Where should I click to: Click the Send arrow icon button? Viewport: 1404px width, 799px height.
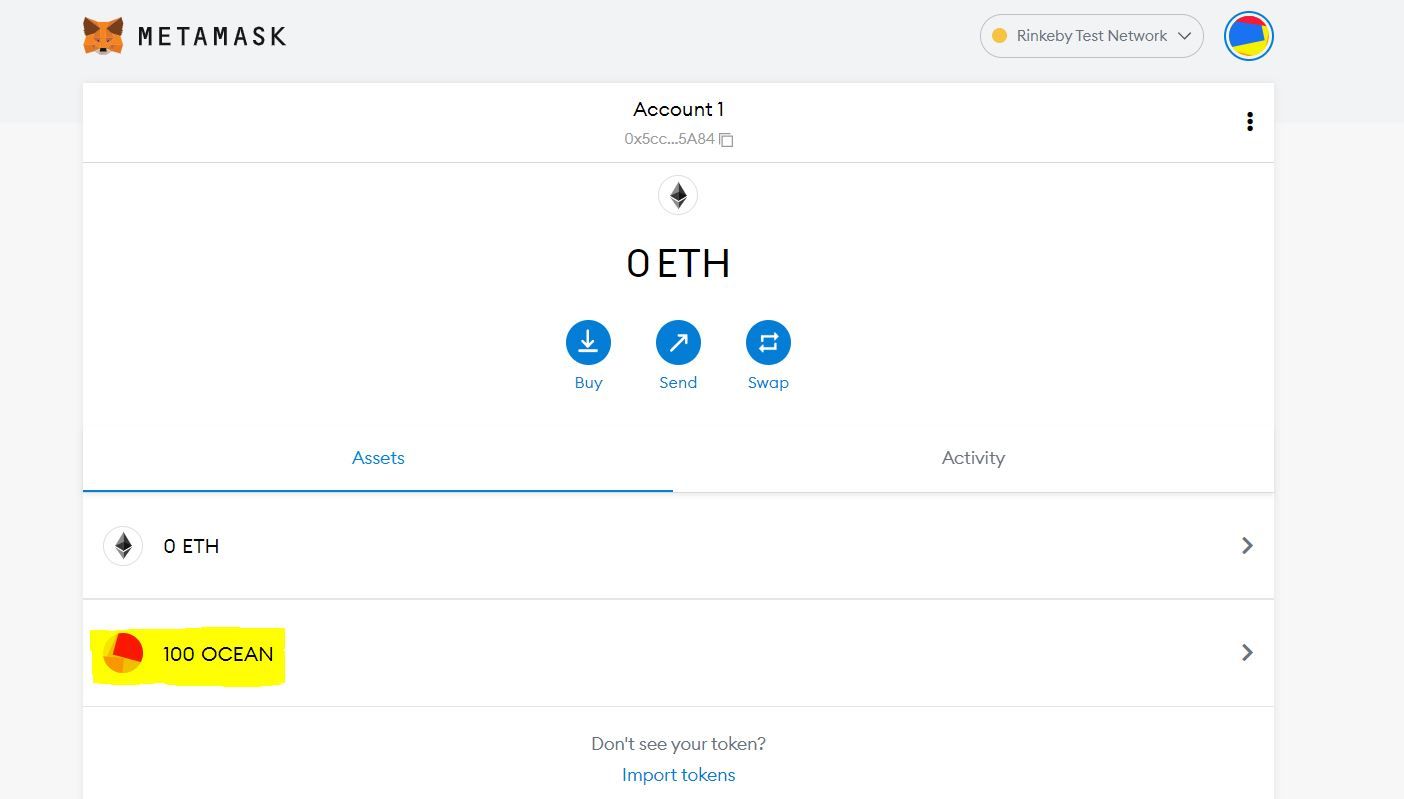click(678, 343)
